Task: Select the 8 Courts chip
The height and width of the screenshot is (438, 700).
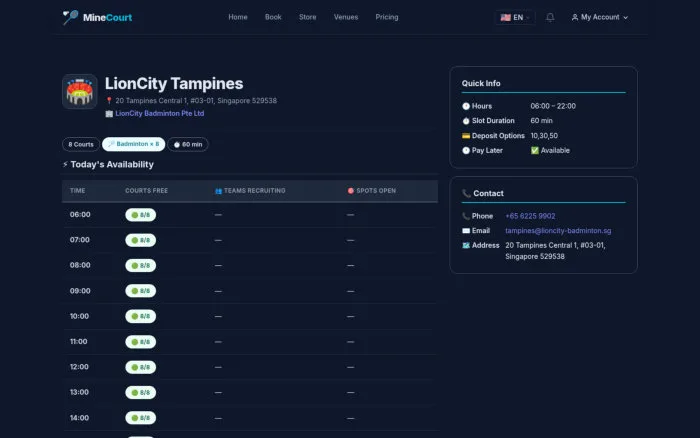Action: (x=81, y=144)
